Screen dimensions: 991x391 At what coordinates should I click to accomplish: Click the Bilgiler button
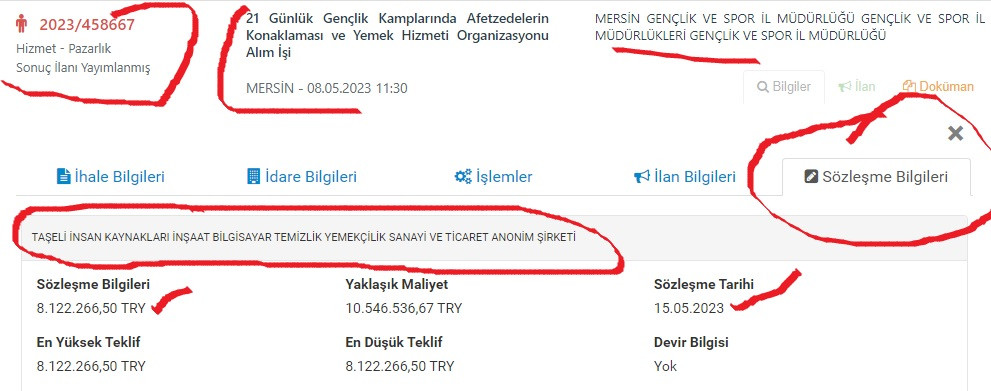(784, 87)
